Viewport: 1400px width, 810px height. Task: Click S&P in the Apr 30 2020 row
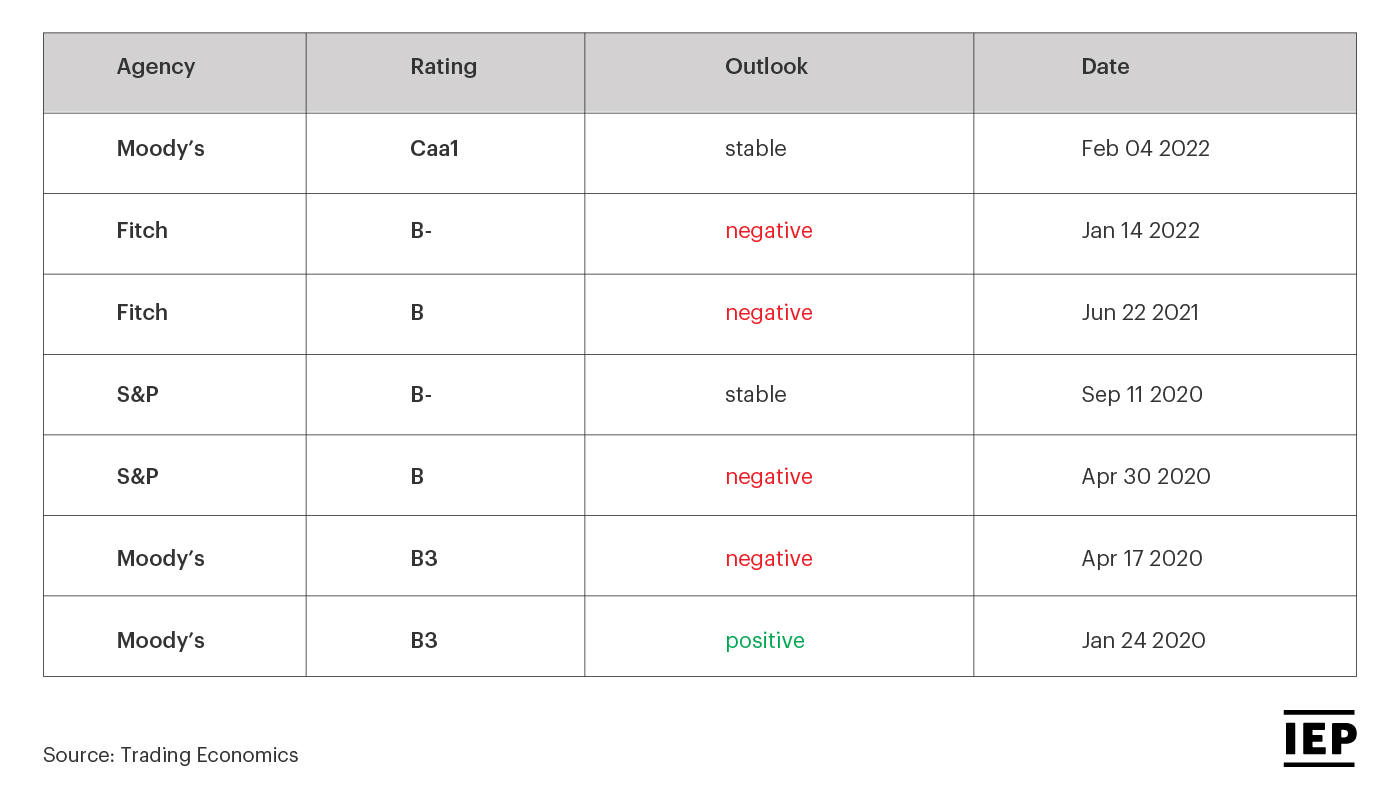pyautogui.click(x=138, y=477)
